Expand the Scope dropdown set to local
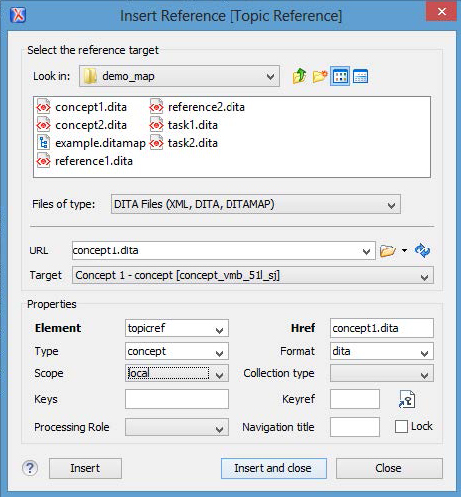461x497 pixels. tap(177, 373)
